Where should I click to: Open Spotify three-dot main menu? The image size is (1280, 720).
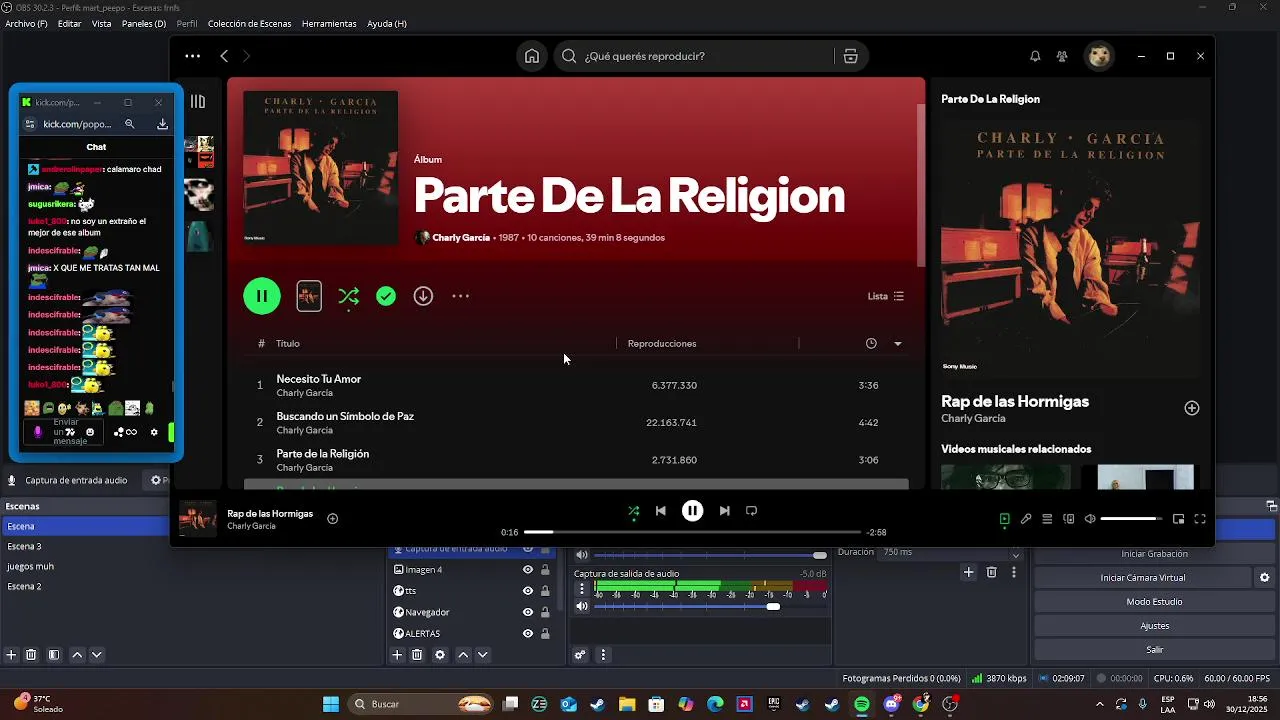point(192,56)
